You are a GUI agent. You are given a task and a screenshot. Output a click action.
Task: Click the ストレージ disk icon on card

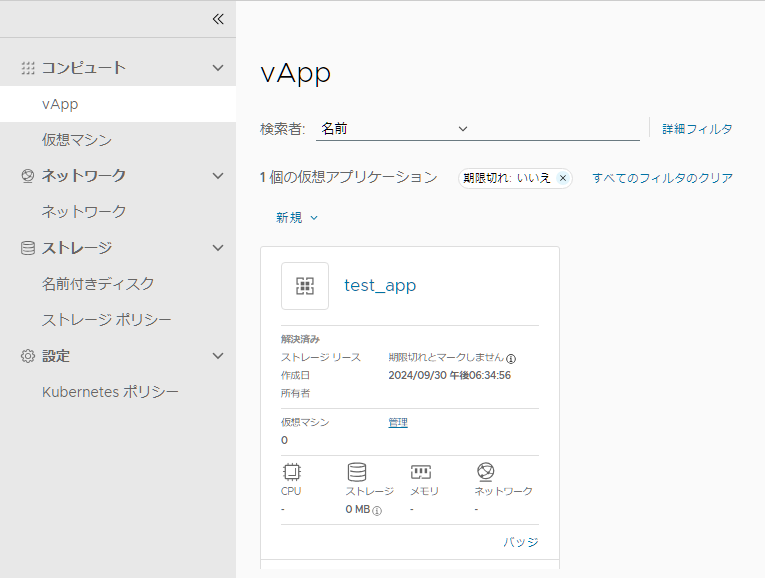[357, 472]
